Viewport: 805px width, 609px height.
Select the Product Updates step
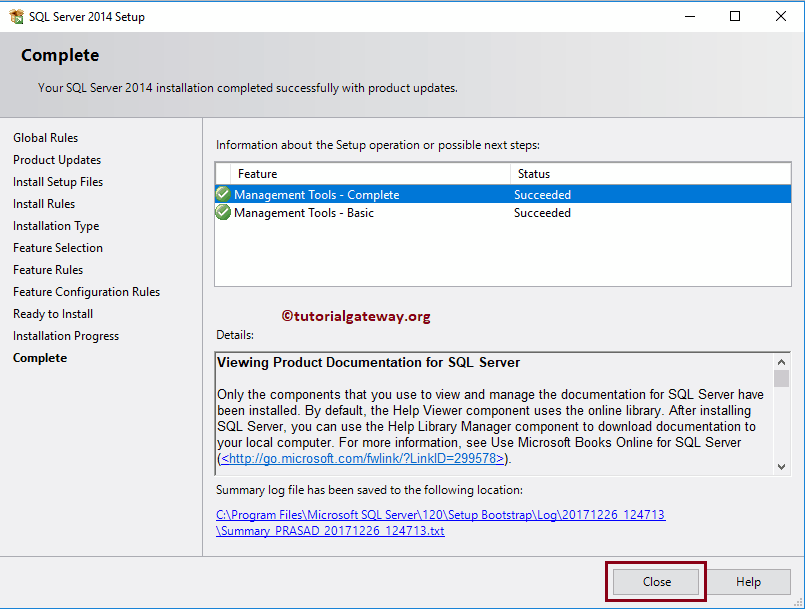pos(57,160)
